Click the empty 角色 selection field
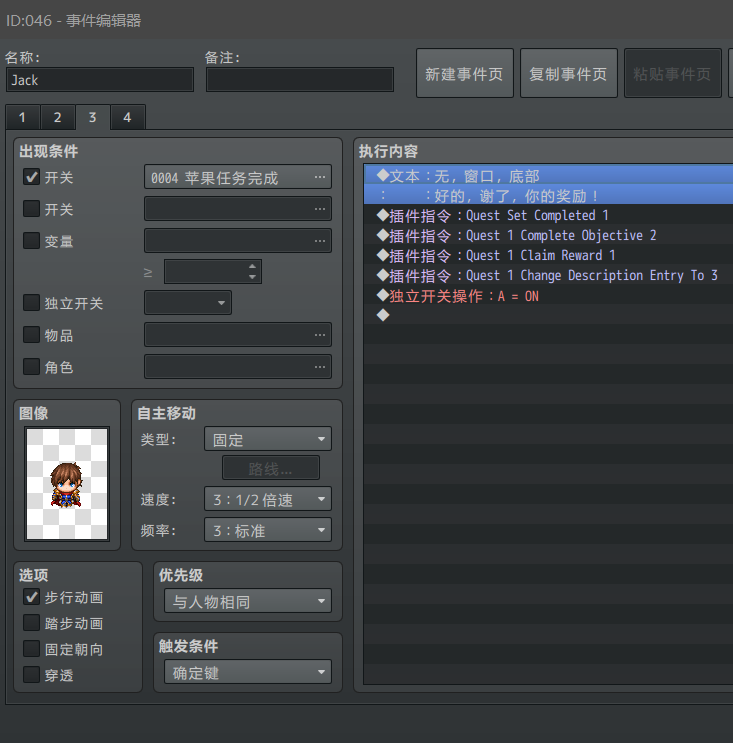Viewport: 733px width, 743px height. pos(238,367)
